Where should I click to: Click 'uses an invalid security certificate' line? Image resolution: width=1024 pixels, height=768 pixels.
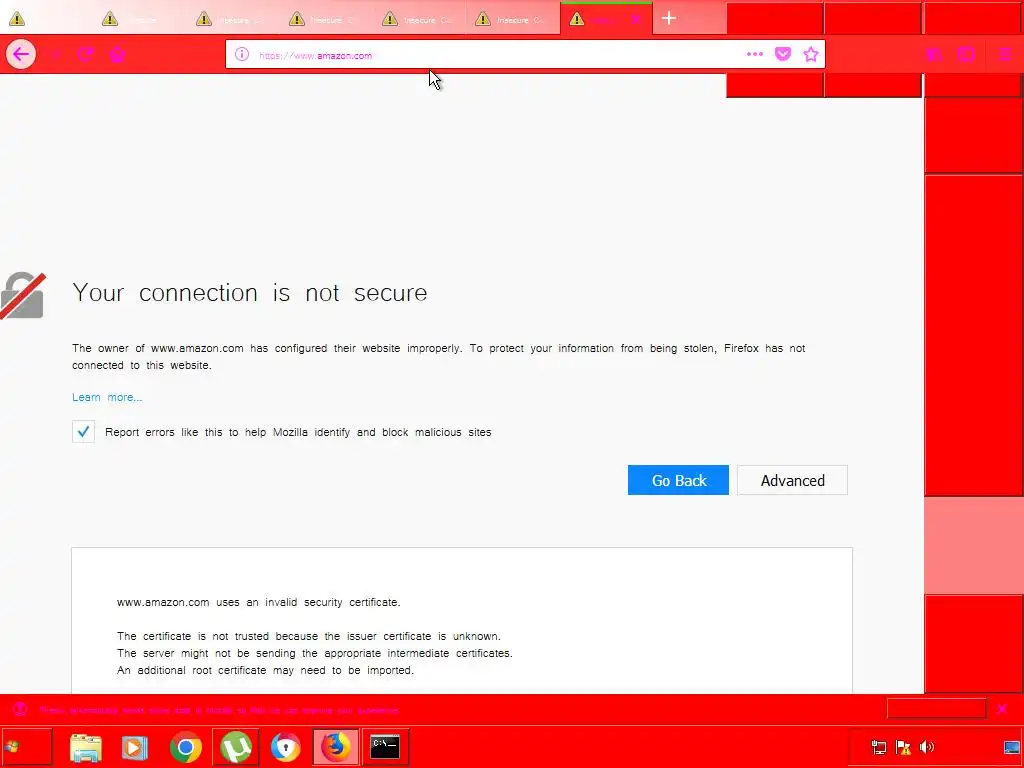point(259,602)
